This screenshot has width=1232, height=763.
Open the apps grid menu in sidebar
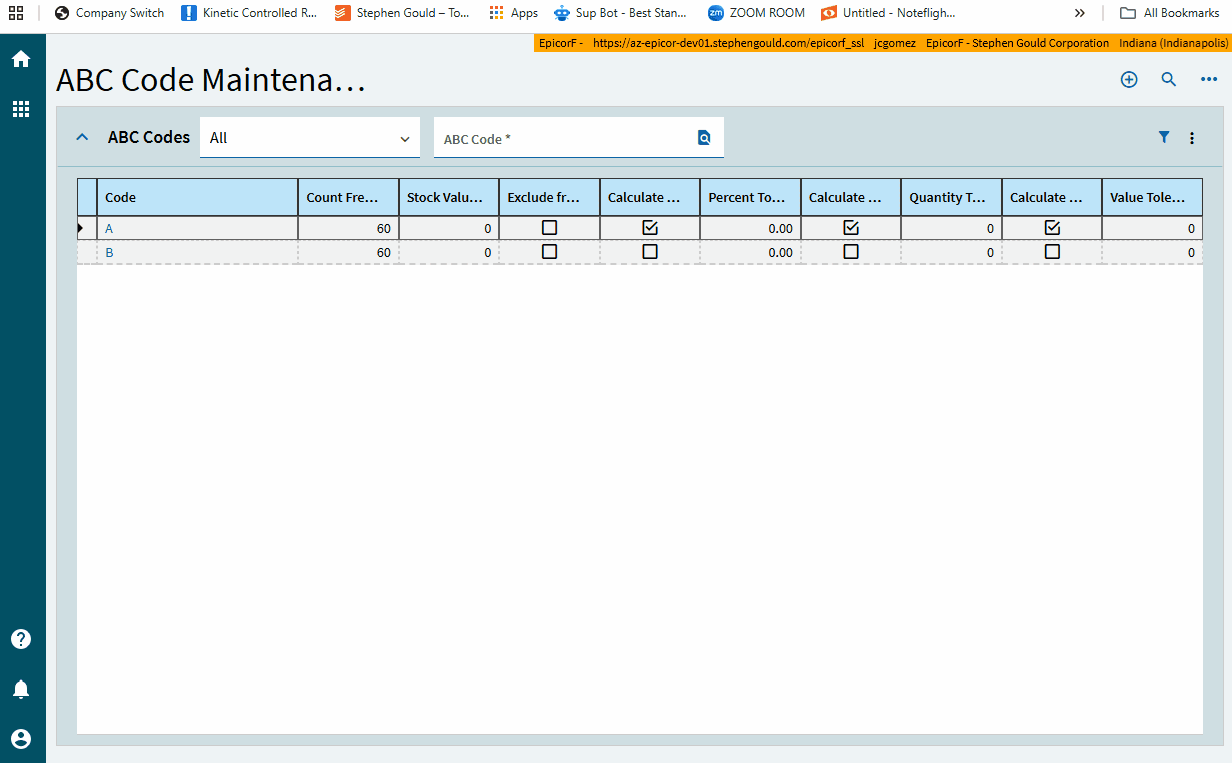click(21, 109)
